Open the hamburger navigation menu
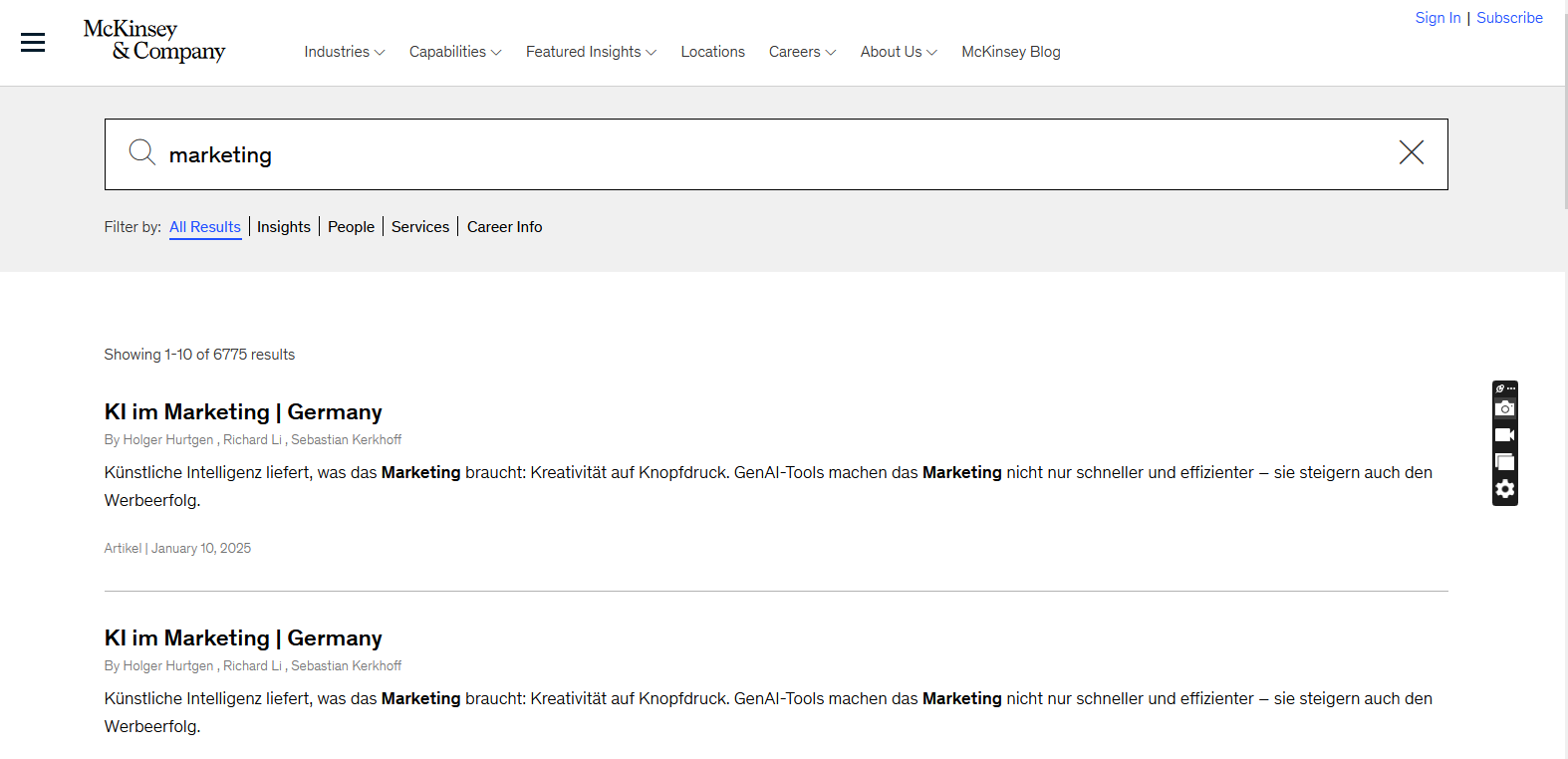Screen dimensions: 1568x759 point(33,42)
